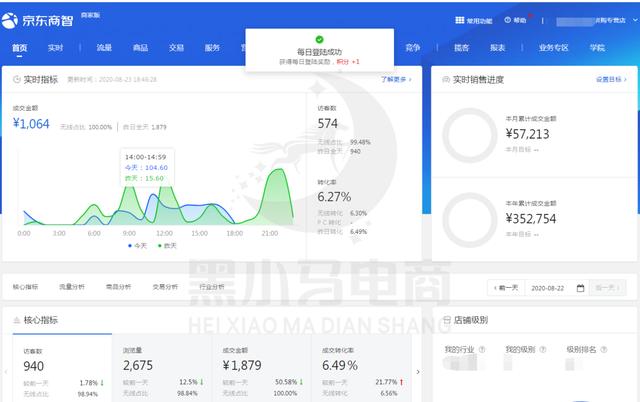
Task: Open the 流量 tab
Action: coord(104,48)
